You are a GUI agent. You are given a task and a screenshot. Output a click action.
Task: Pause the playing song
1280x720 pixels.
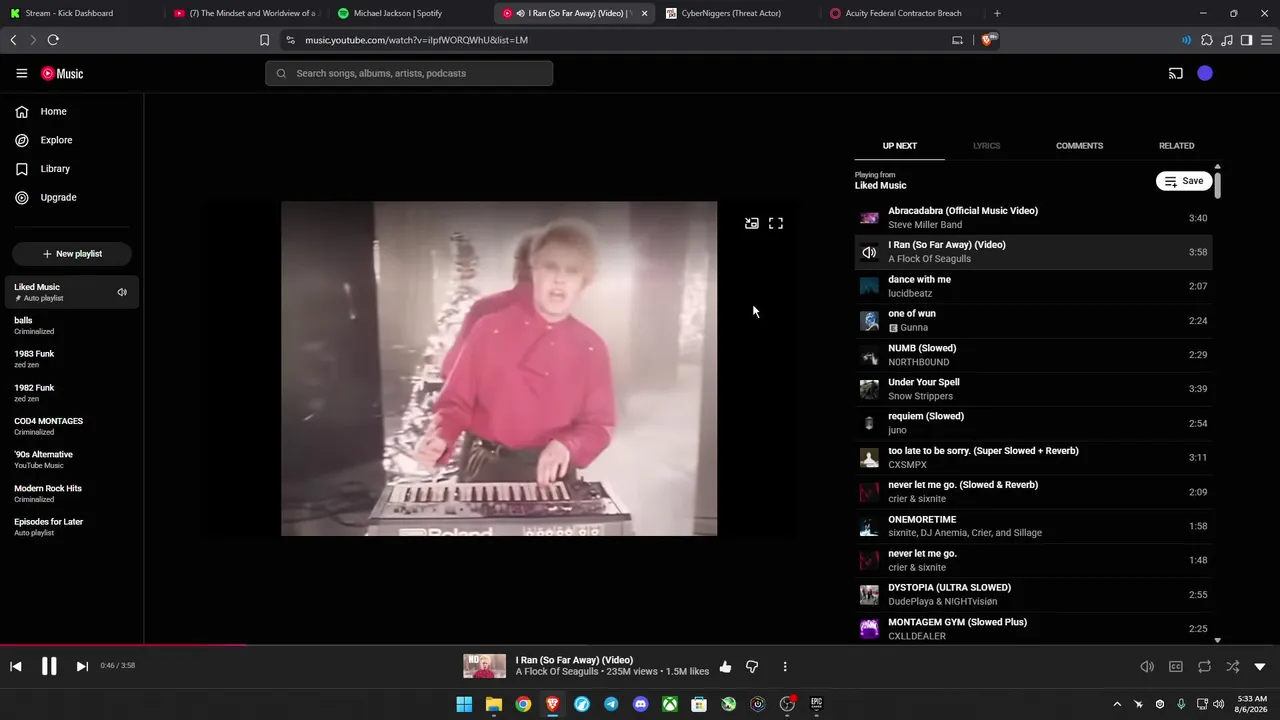(x=49, y=667)
